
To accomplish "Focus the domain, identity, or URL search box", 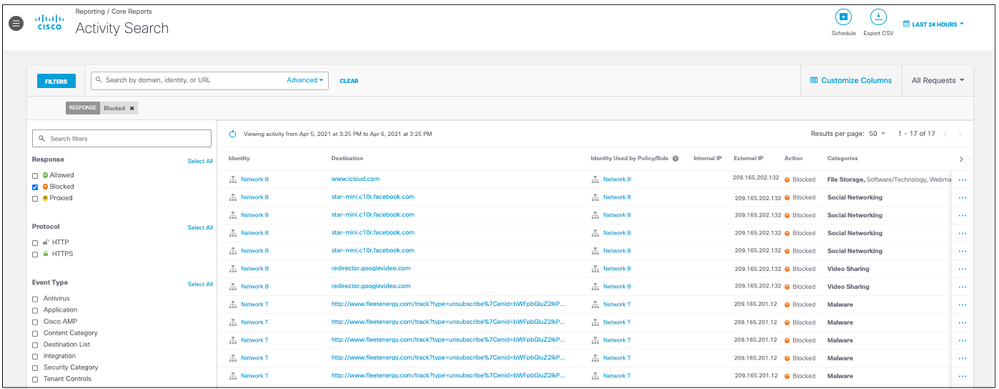I will click(188, 80).
